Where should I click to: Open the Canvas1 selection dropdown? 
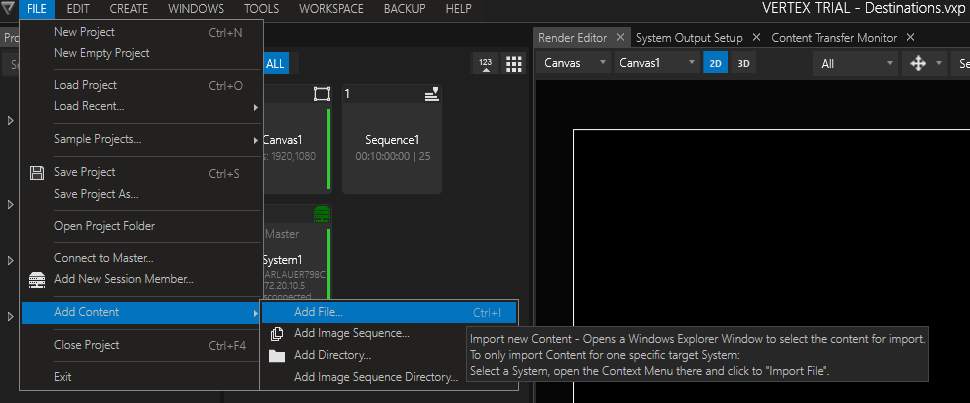tap(656, 64)
